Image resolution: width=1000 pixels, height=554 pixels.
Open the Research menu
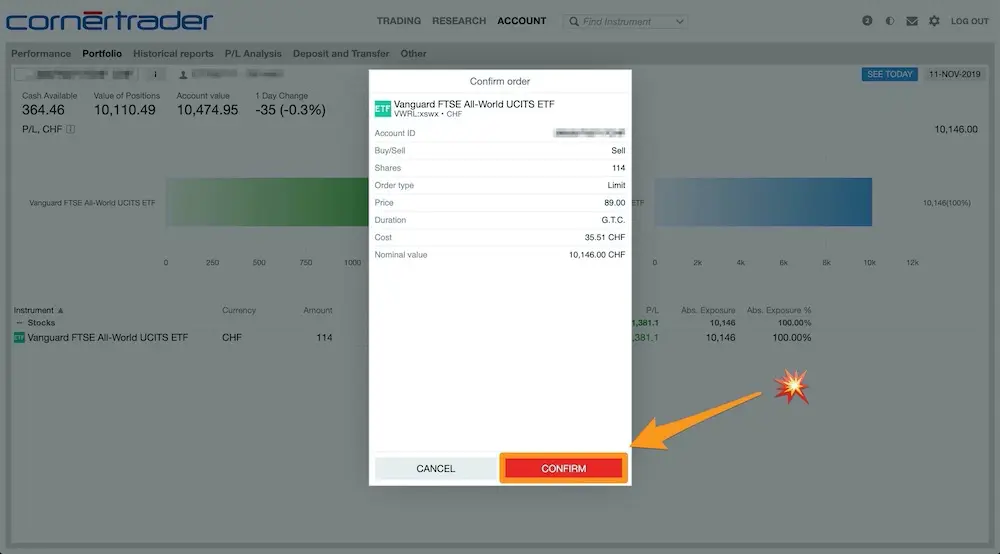pyautogui.click(x=459, y=21)
